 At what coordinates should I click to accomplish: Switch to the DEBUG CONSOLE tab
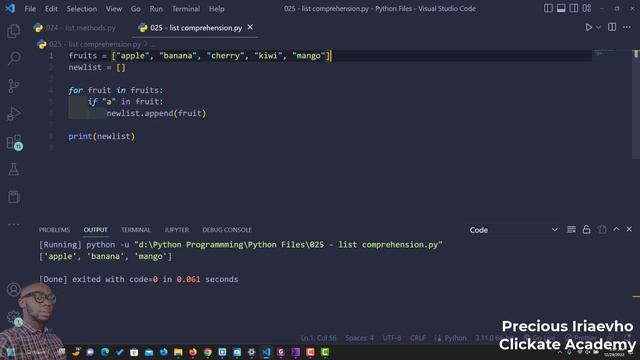[227, 230]
